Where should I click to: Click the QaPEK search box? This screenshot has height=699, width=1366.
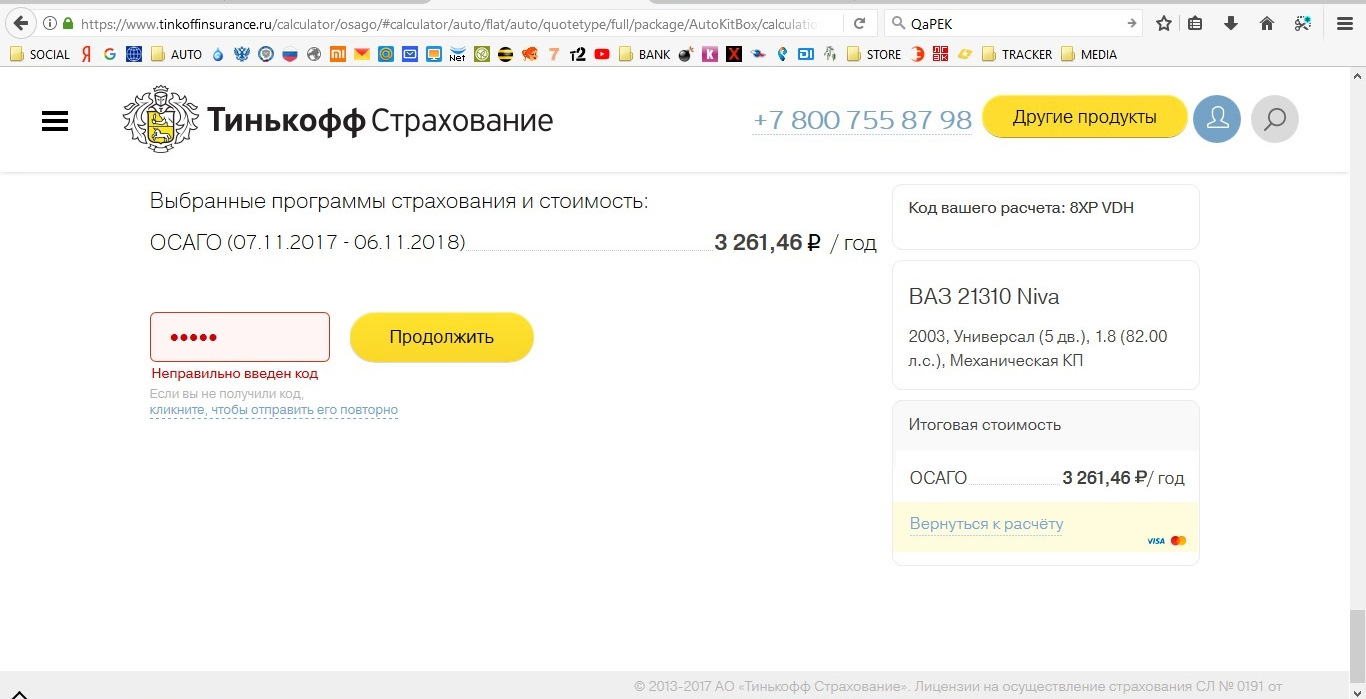pyautogui.click(x=1015, y=23)
